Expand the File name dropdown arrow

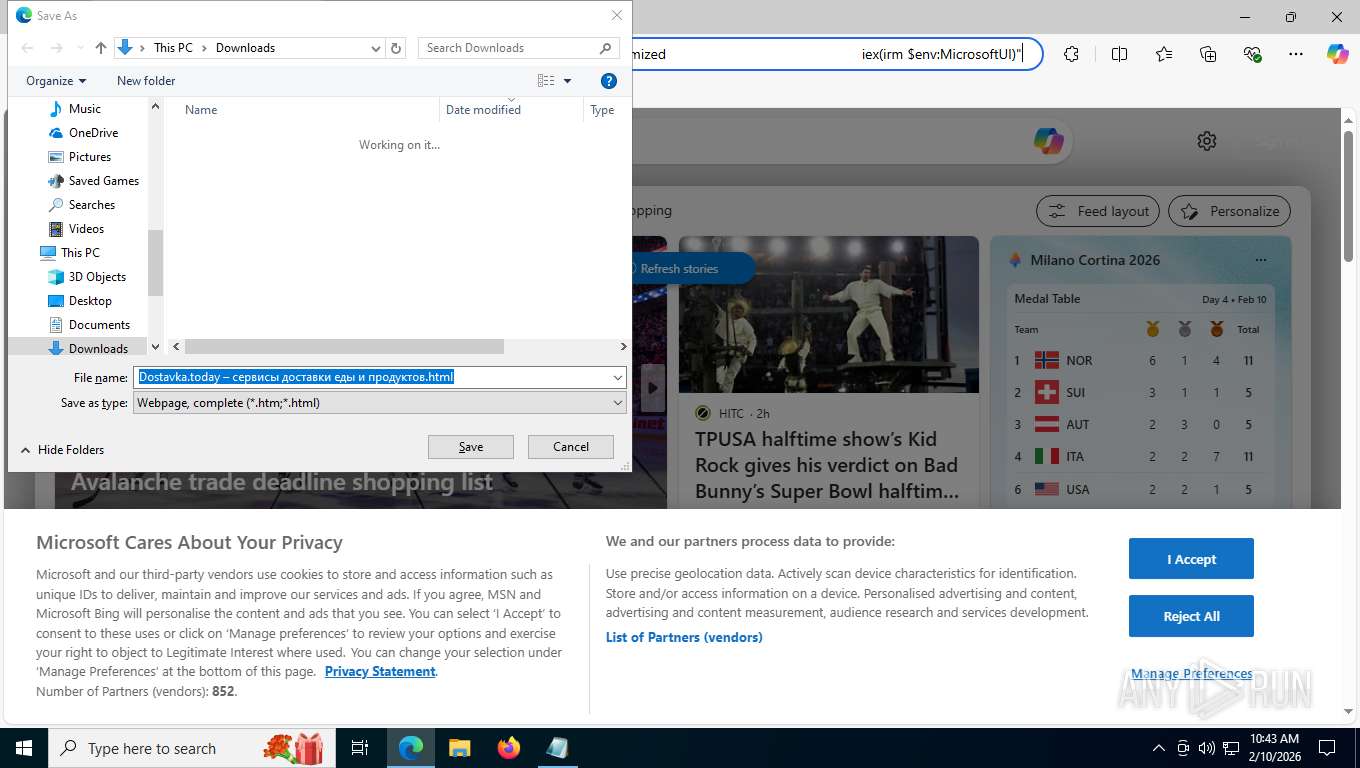(x=618, y=377)
